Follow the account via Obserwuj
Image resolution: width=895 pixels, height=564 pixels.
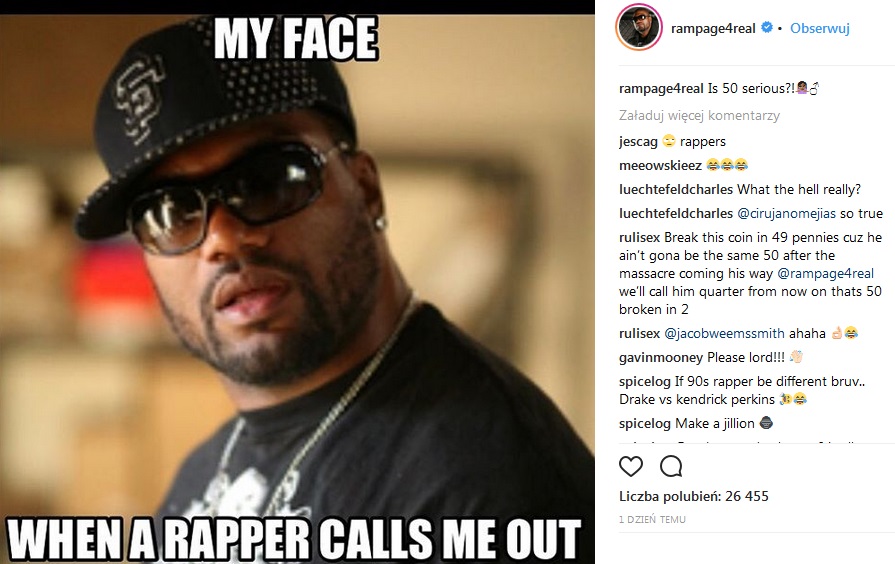pos(820,28)
